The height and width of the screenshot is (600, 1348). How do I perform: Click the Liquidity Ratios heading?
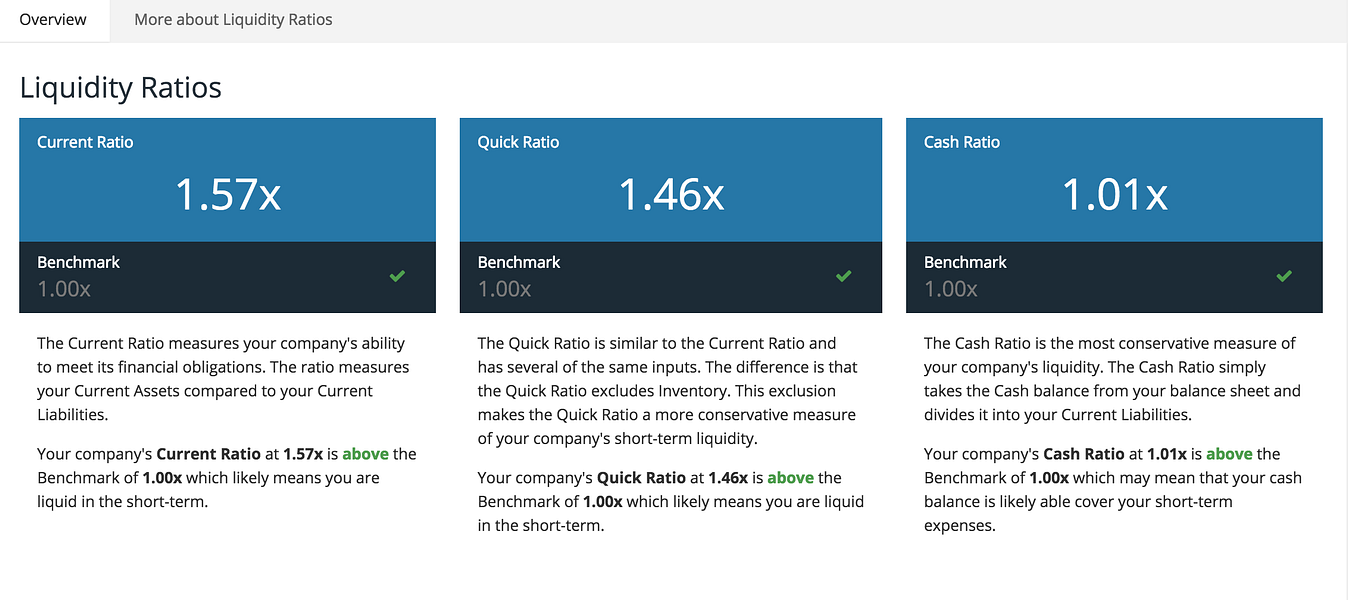click(120, 88)
